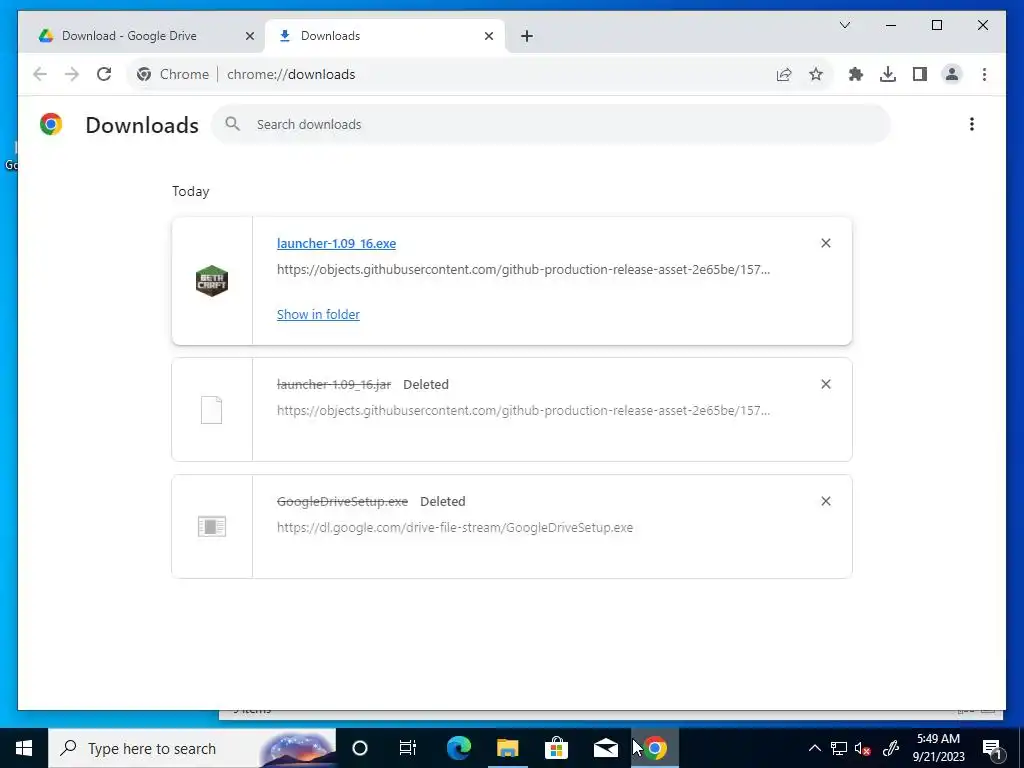1024x768 pixels.
Task: Remove GoogleDriveSetup.exe entry from list
Action: click(x=825, y=501)
